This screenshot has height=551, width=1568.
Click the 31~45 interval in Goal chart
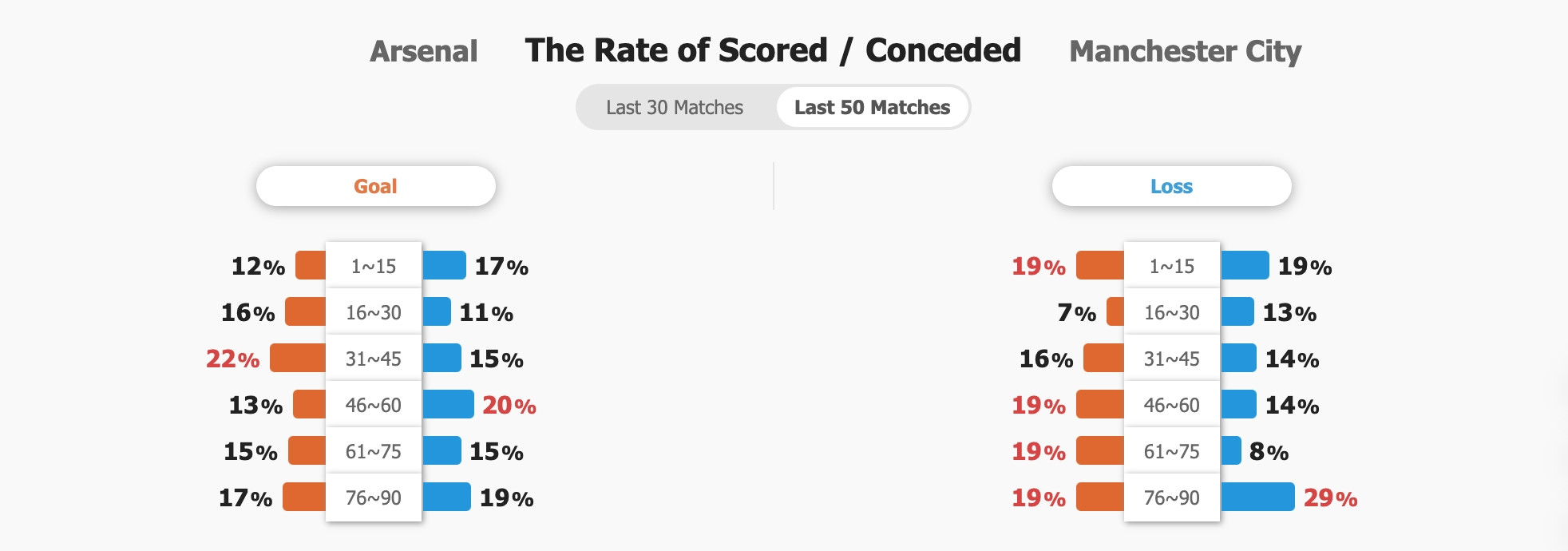point(374,359)
